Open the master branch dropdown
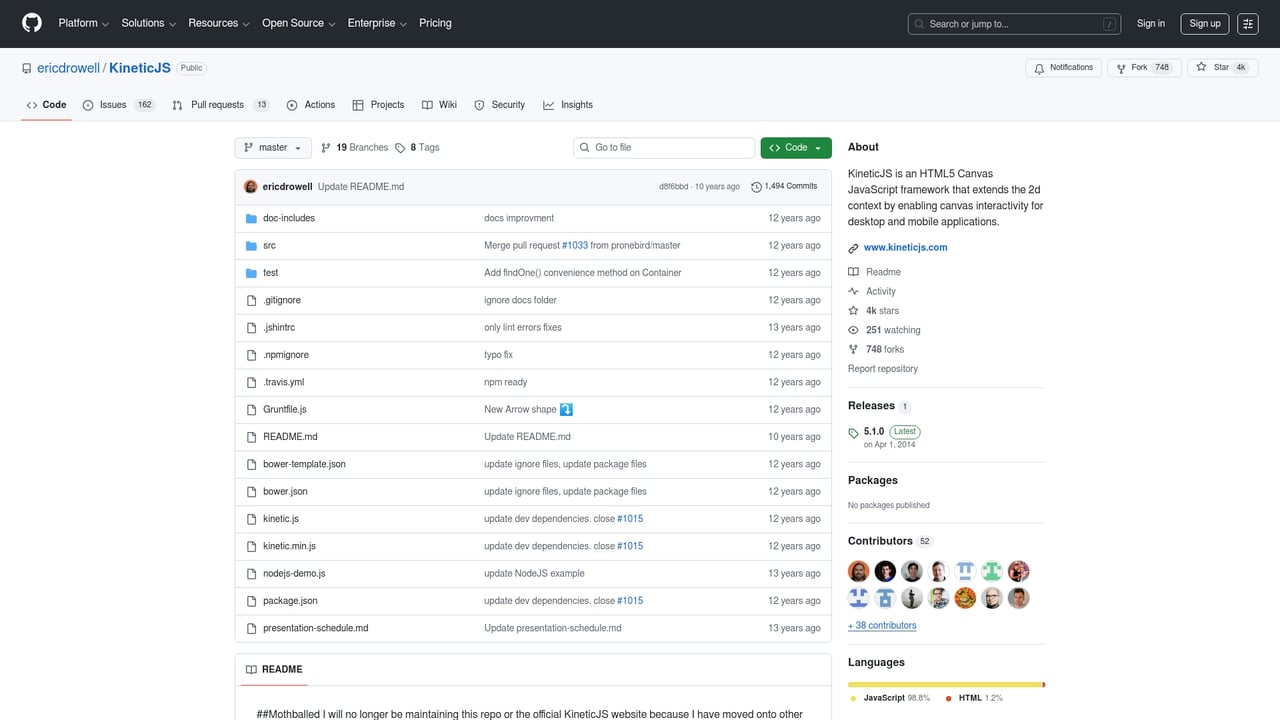1280x720 pixels. tap(272, 147)
